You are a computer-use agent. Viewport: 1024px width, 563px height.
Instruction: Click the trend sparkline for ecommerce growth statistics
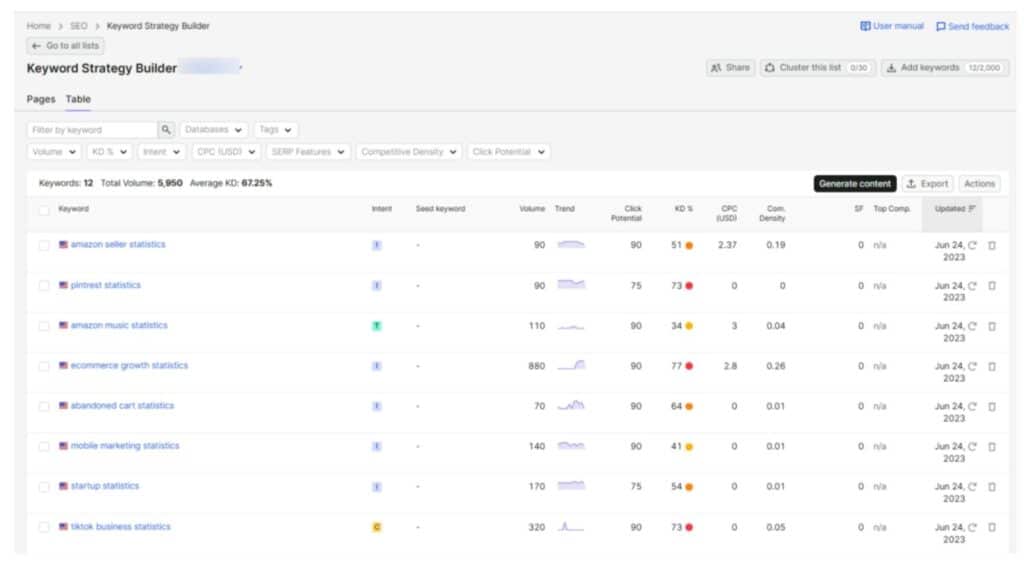click(x=571, y=365)
